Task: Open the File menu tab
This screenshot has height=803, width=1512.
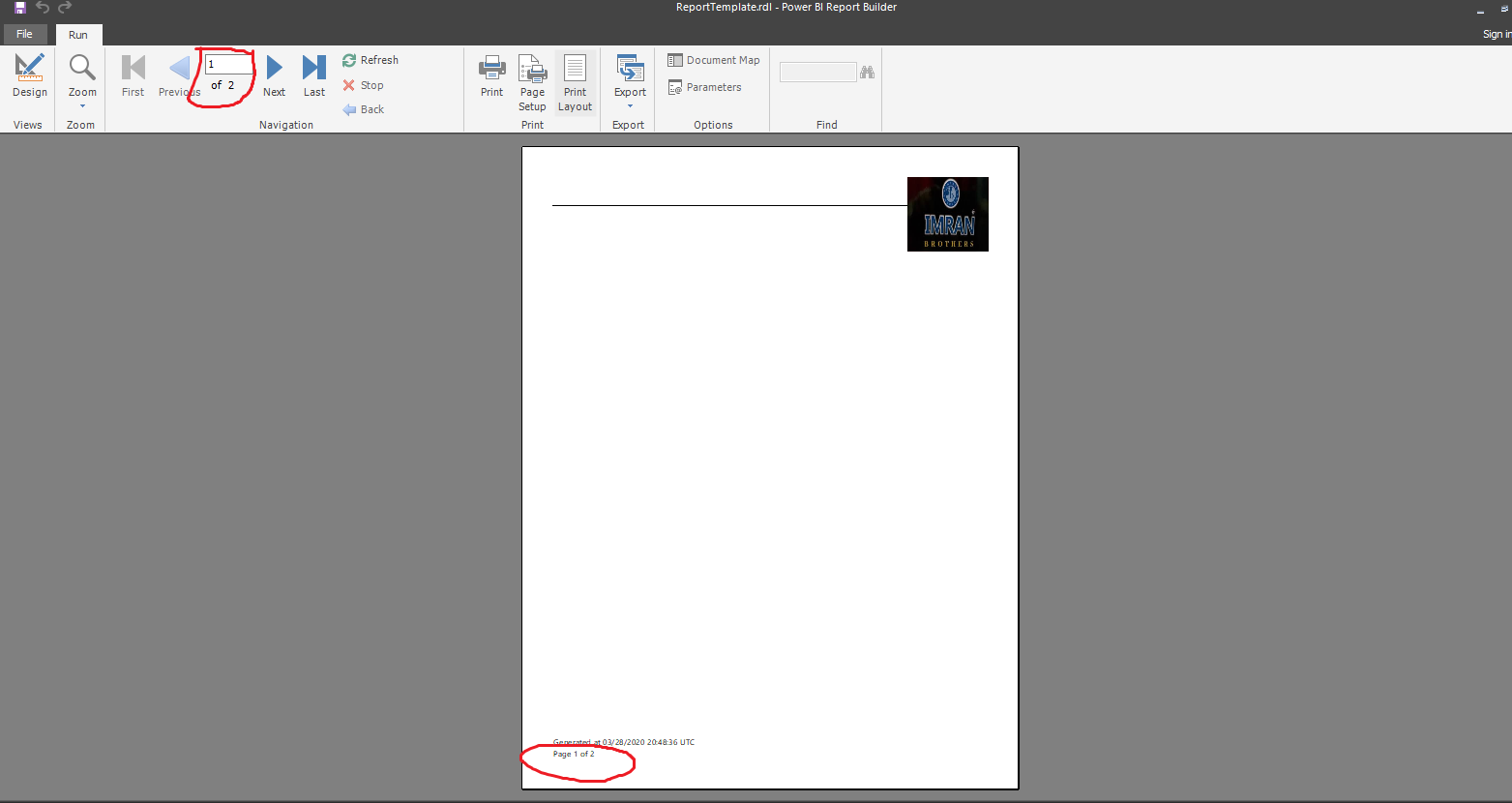Action: pyautogui.click(x=24, y=34)
